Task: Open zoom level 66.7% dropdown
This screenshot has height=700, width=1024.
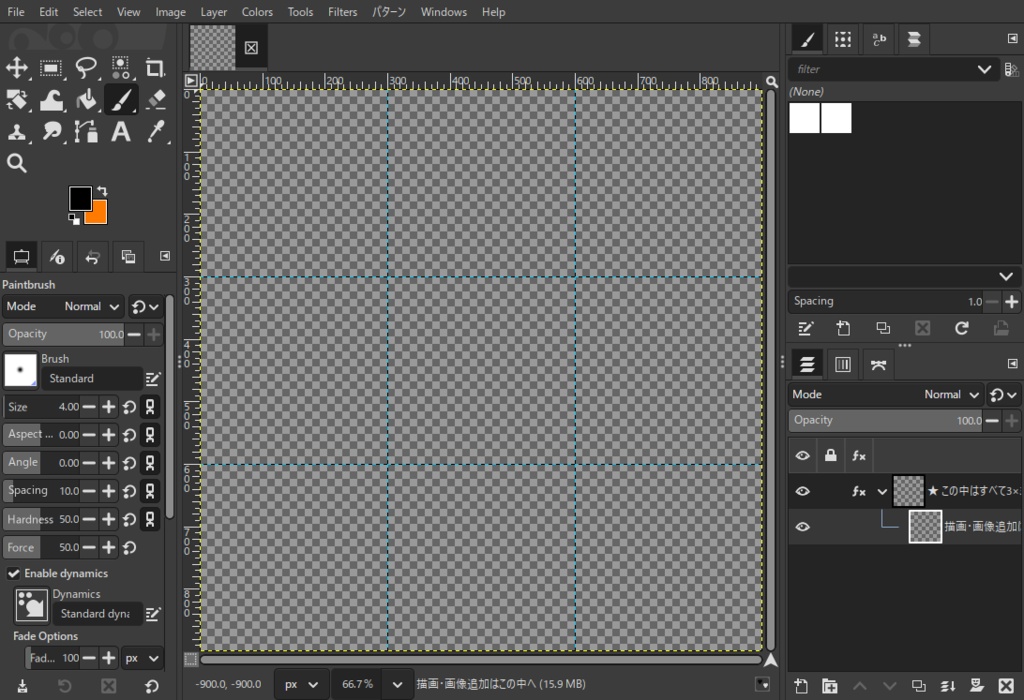Action: point(397,684)
